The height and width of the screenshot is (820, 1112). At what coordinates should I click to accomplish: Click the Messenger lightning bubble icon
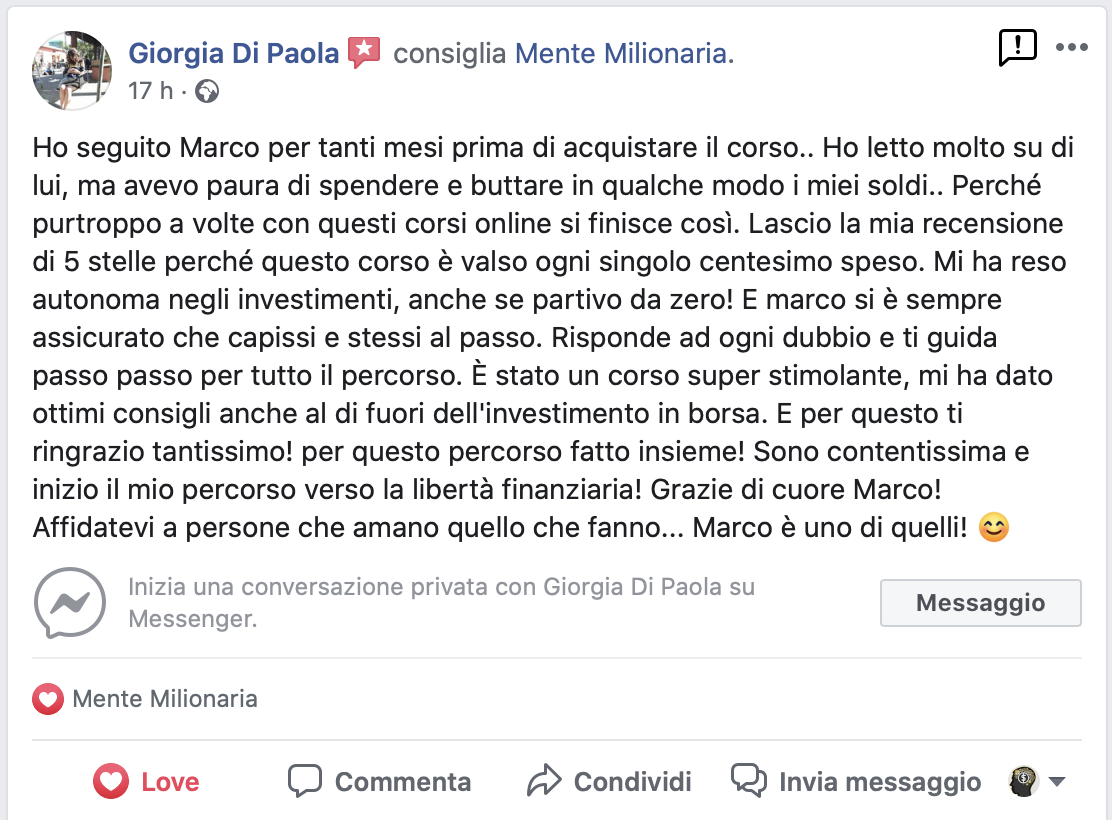(x=70, y=604)
